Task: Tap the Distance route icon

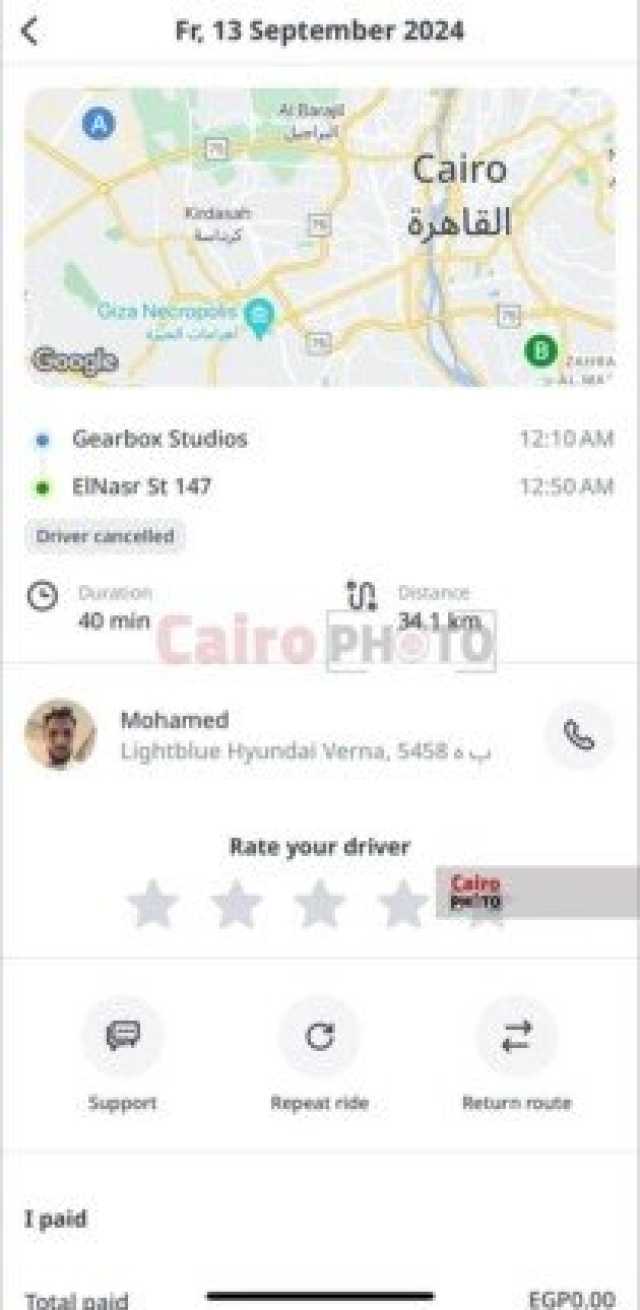Action: pyautogui.click(x=361, y=595)
